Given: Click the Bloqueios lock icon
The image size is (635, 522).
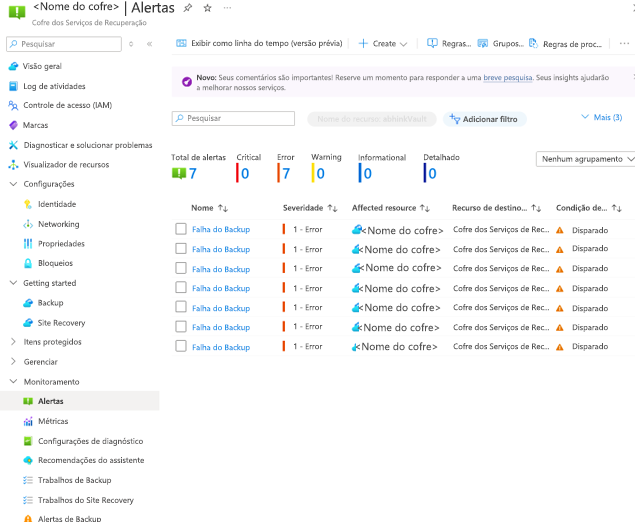Looking at the screenshot, I should pos(28,263).
